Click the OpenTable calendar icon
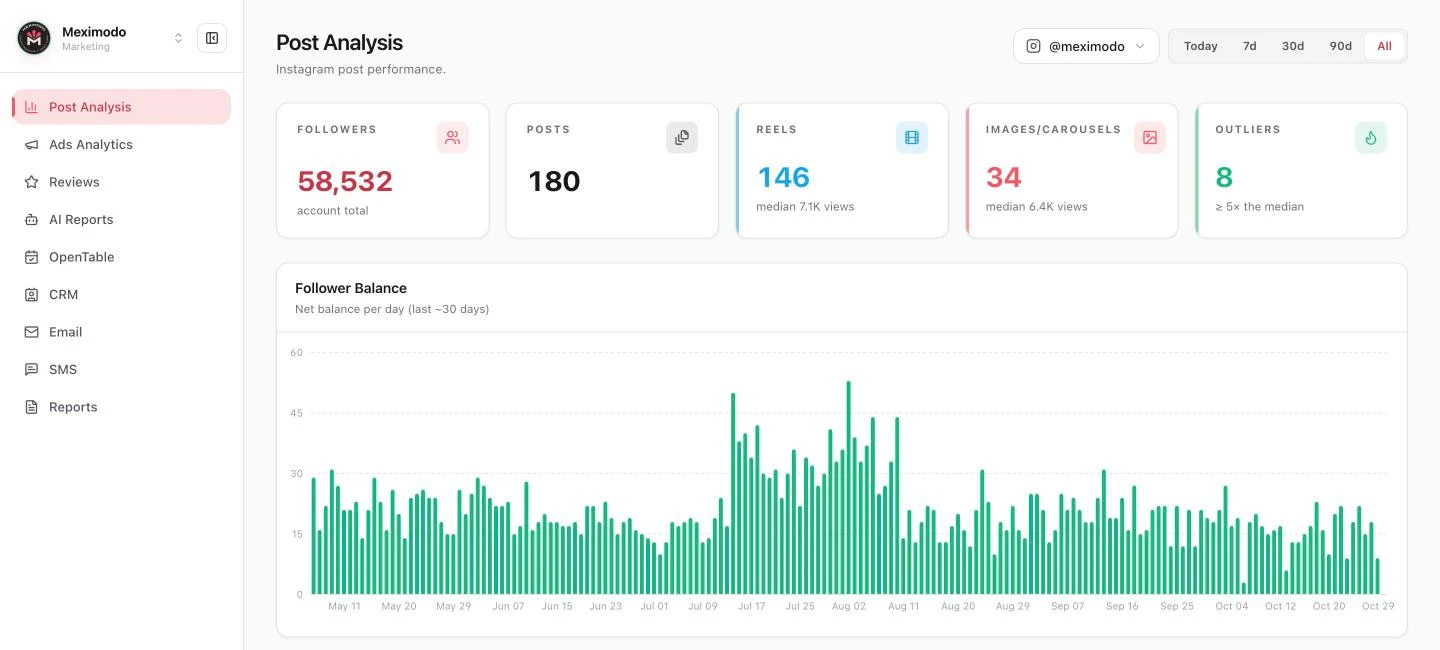Screen dimensions: 1440x650 31,257
